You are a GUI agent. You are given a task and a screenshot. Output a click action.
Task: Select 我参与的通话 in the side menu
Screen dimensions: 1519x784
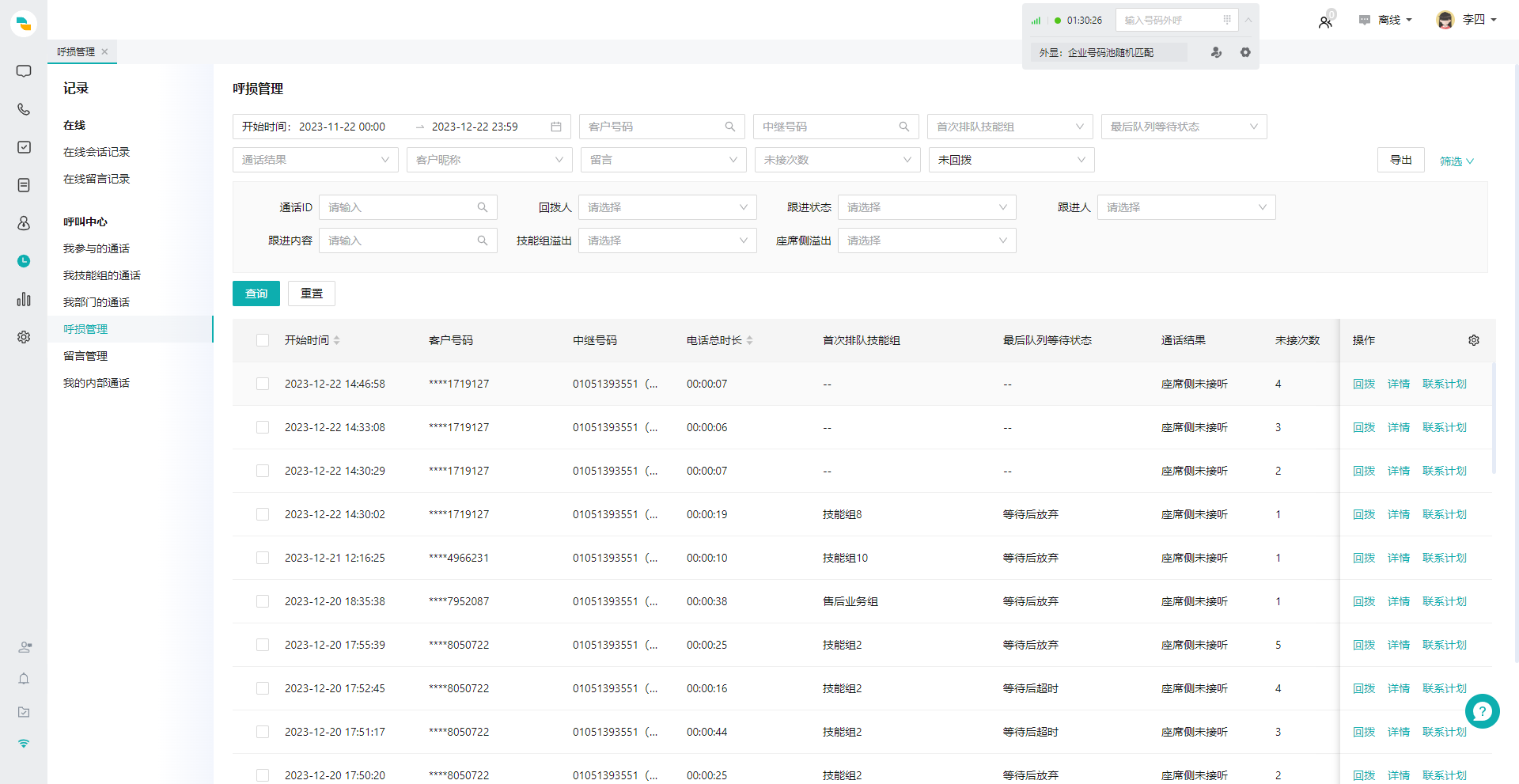pyautogui.click(x=97, y=248)
